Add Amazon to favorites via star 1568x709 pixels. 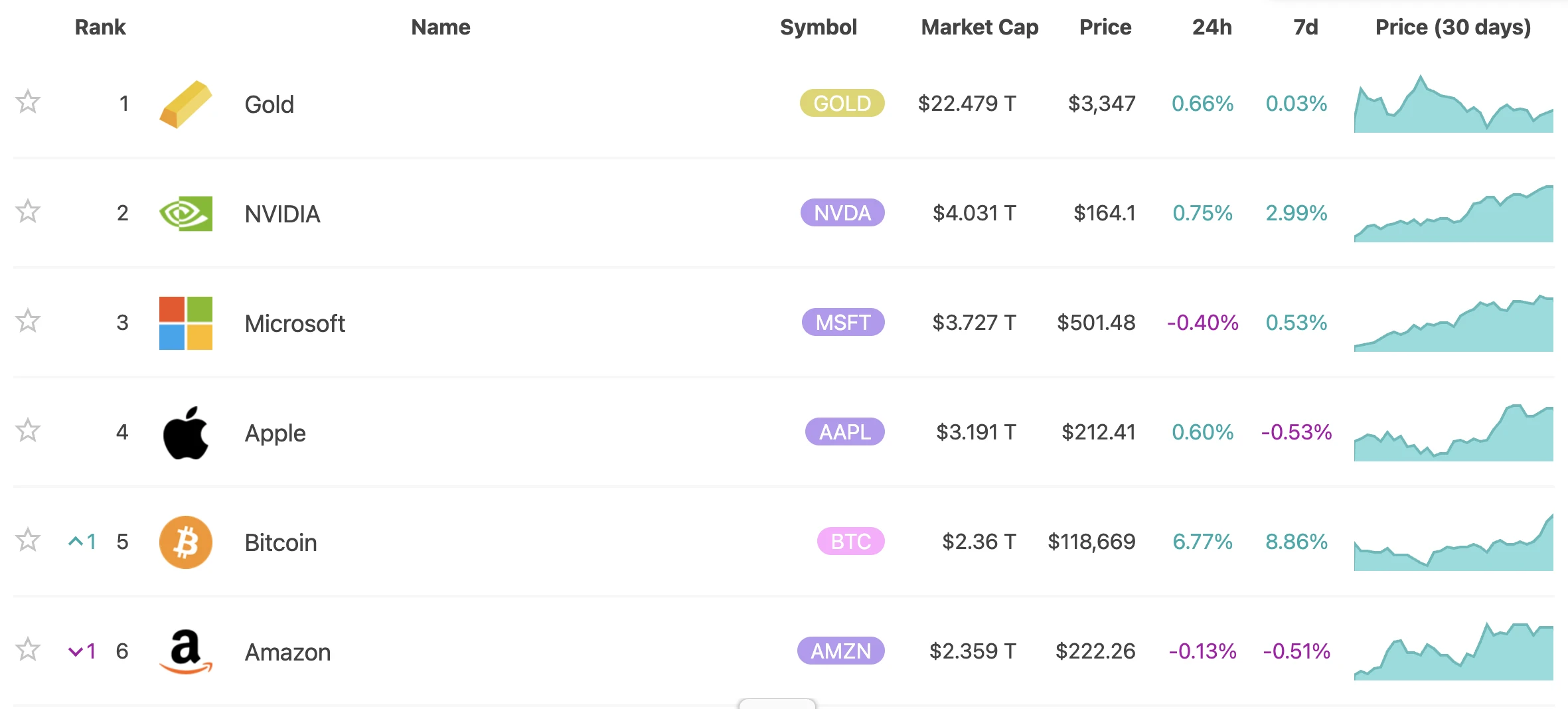[28, 650]
